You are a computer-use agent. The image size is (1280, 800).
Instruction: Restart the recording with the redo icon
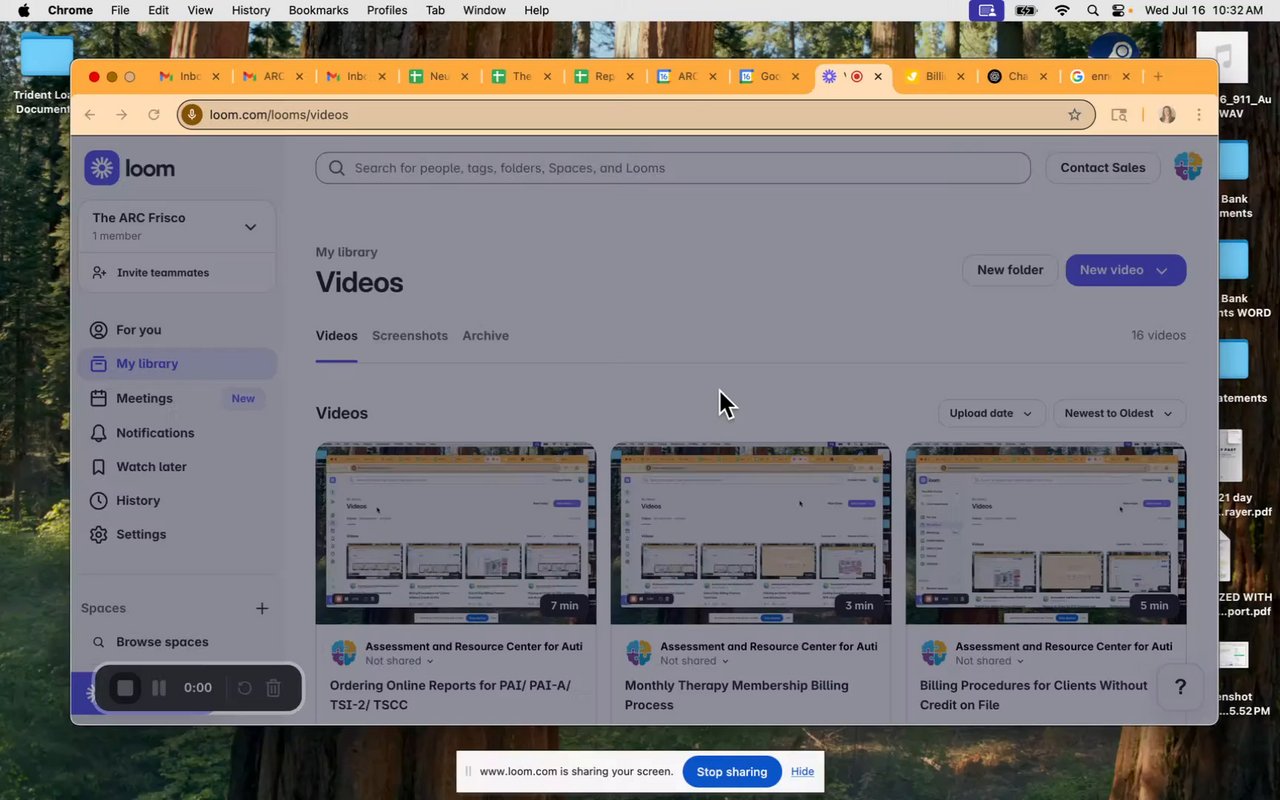[244, 688]
